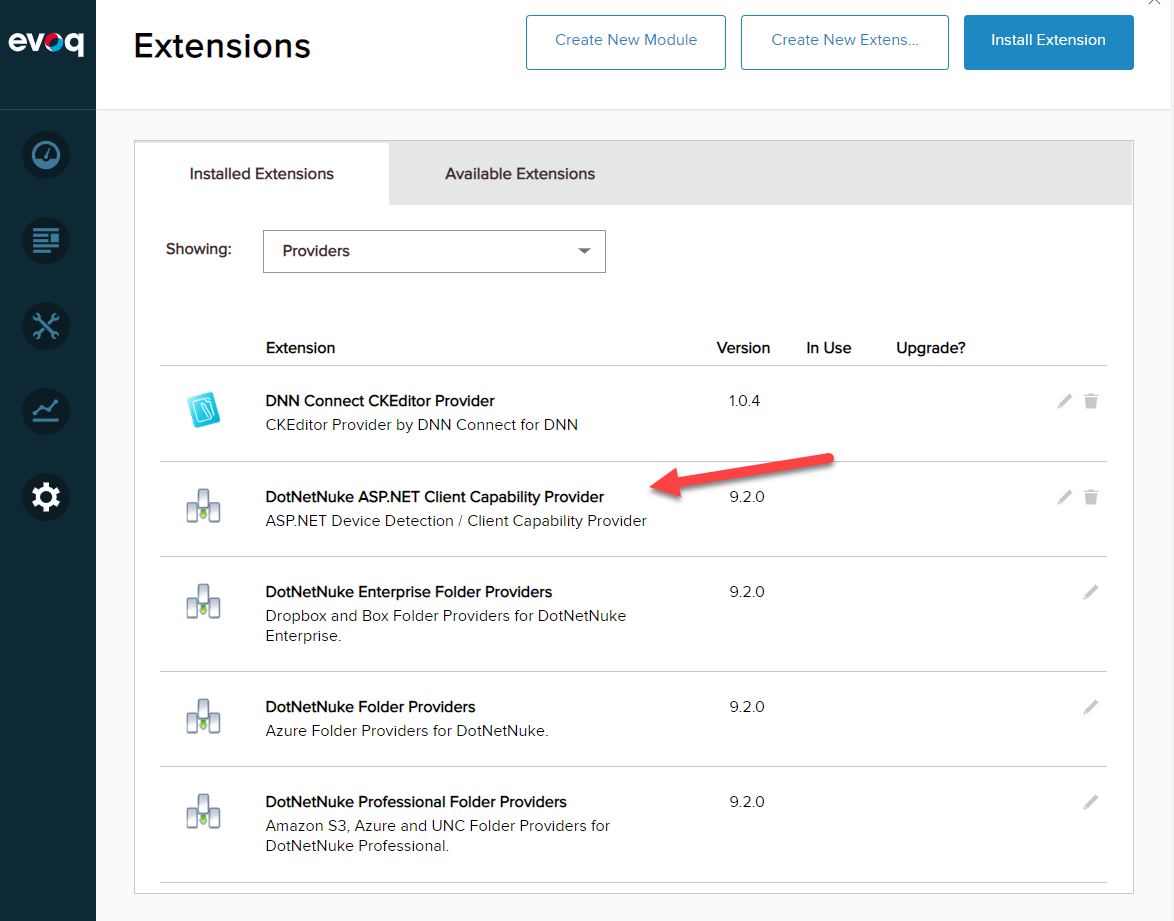
Task: Open the Analytics chart icon in sidebar
Action: pos(46,411)
